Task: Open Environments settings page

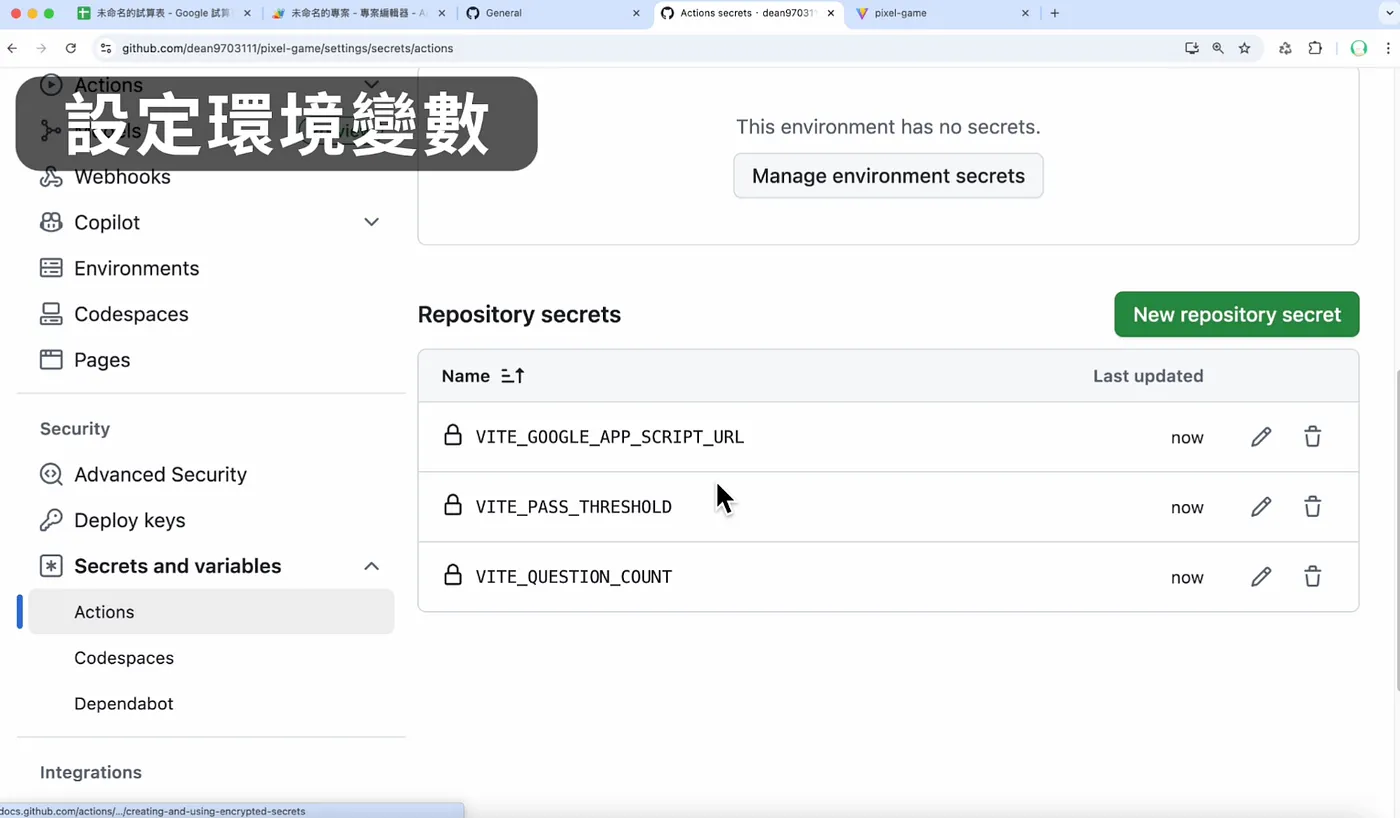Action: point(119,268)
